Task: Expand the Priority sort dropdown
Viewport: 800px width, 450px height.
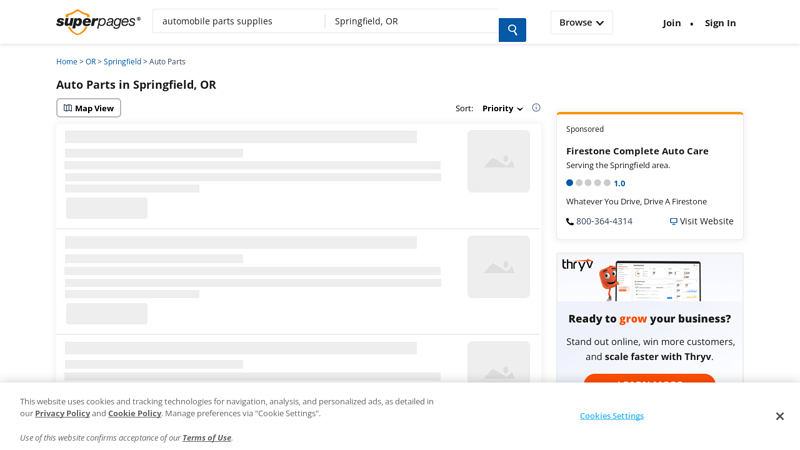Action: point(503,109)
